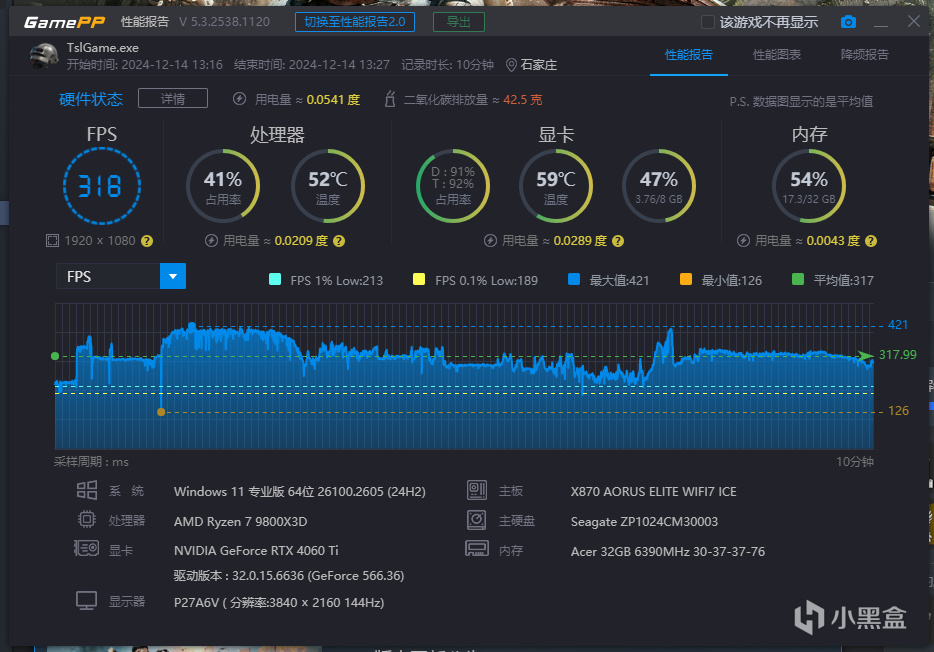The width and height of the screenshot is (934, 652).
Task: Click the main disk drive icon
Action: (477, 520)
